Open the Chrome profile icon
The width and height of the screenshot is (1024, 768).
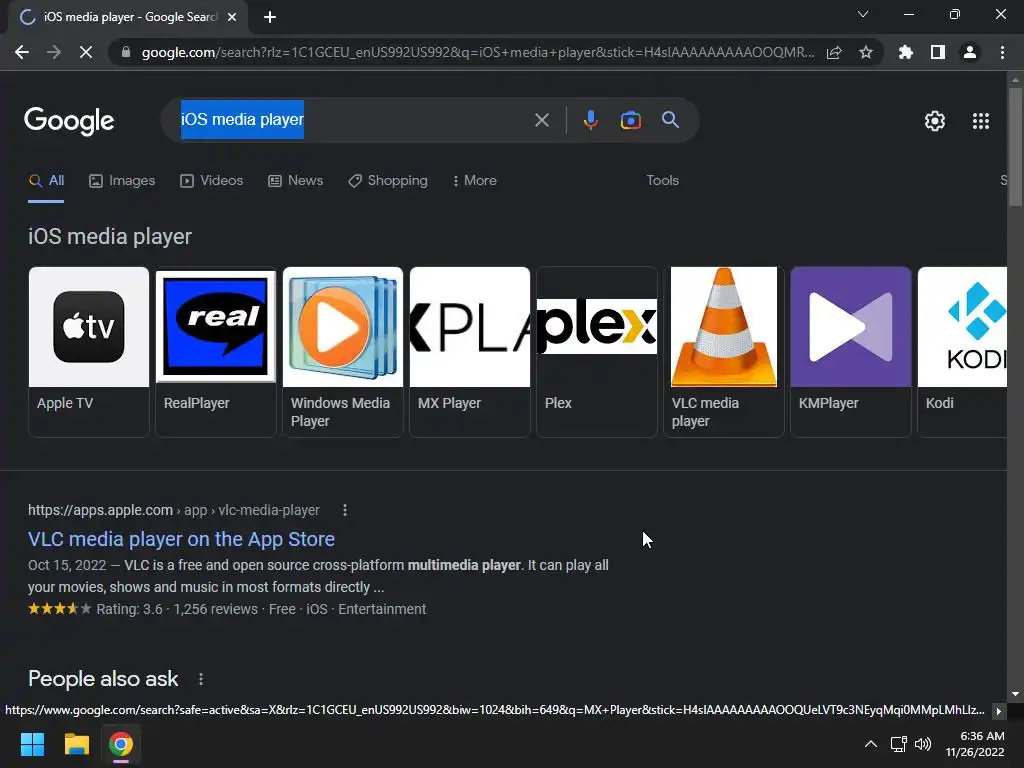970,52
